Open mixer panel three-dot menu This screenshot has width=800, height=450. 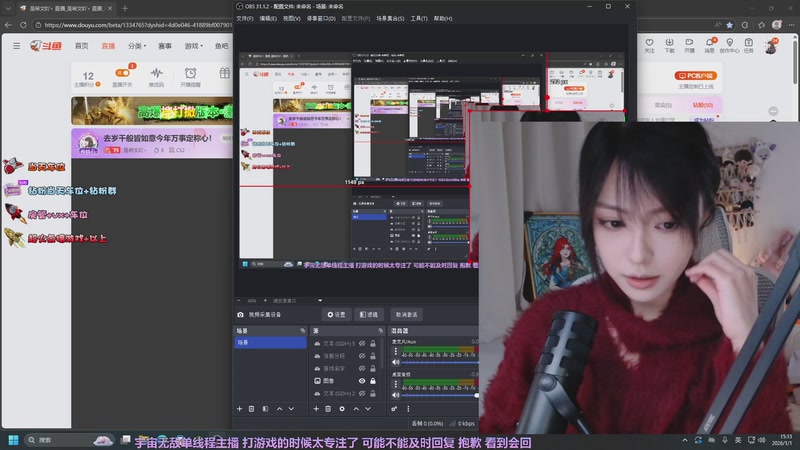tap(408, 409)
